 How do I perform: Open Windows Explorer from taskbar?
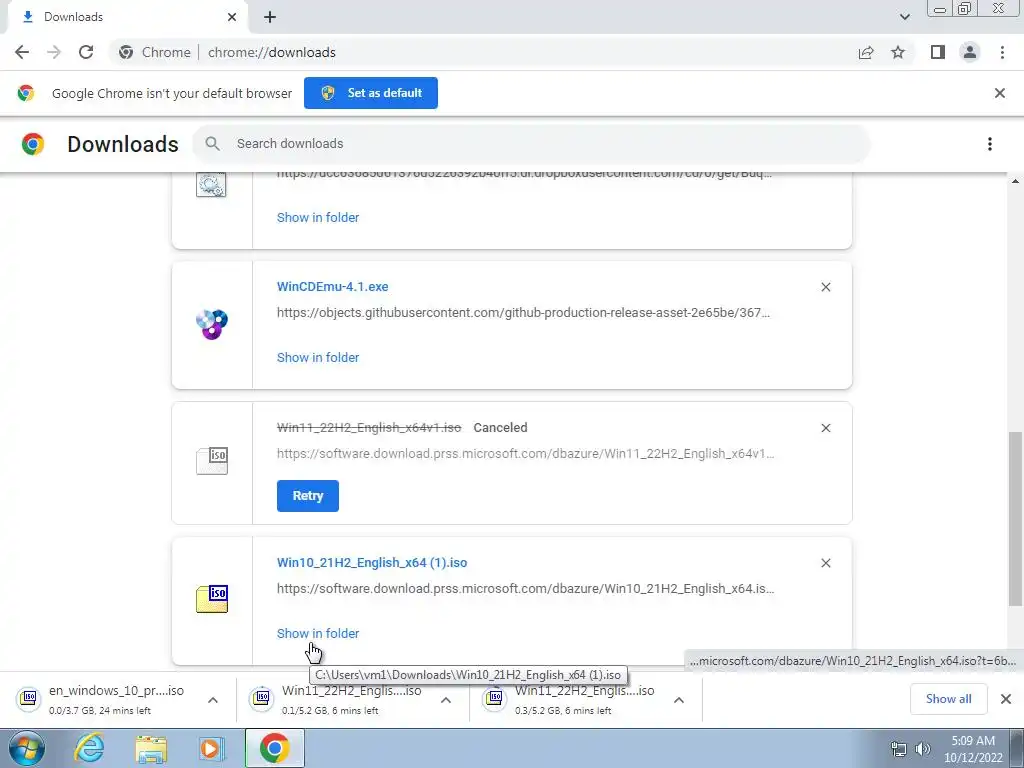151,748
